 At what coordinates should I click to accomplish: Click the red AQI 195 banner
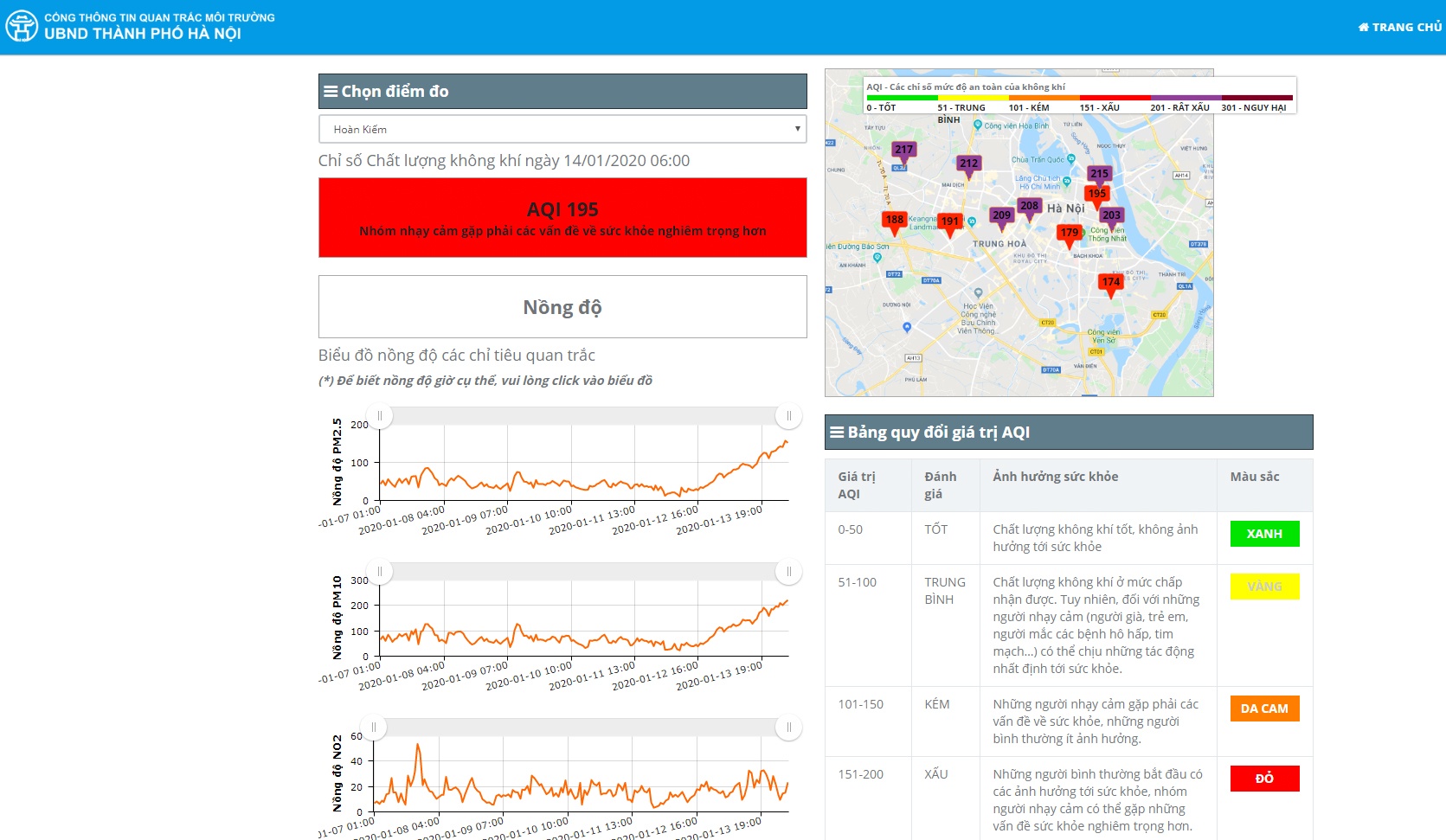pos(562,218)
